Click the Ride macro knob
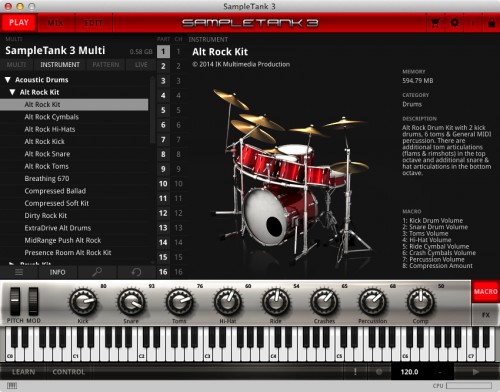 (x=276, y=302)
